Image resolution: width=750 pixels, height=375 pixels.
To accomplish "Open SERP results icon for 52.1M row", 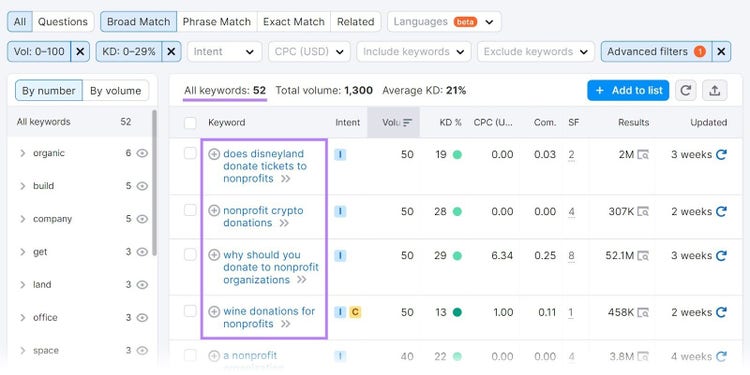I will click(x=643, y=256).
